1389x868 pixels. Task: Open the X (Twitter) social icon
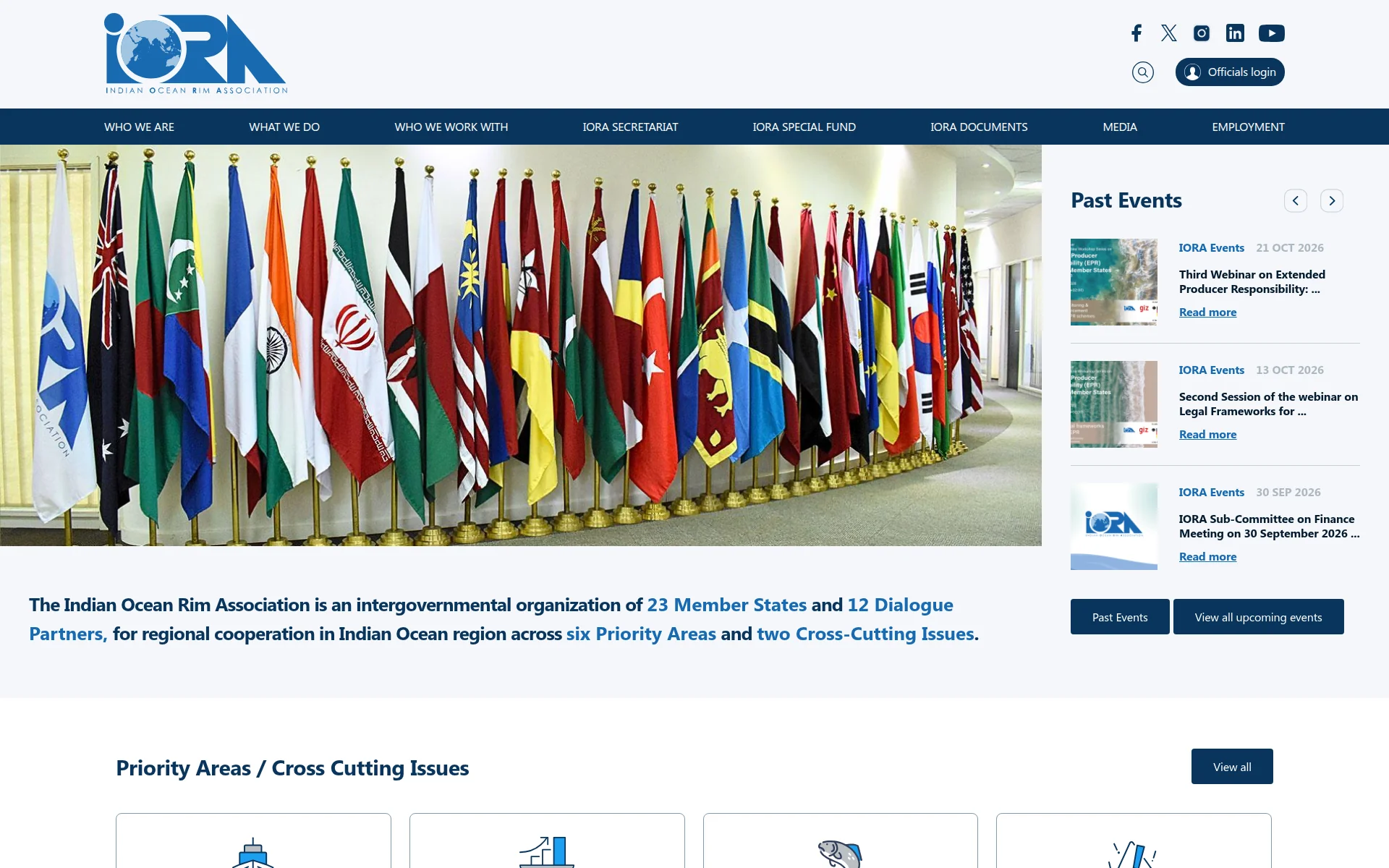[x=1169, y=33]
